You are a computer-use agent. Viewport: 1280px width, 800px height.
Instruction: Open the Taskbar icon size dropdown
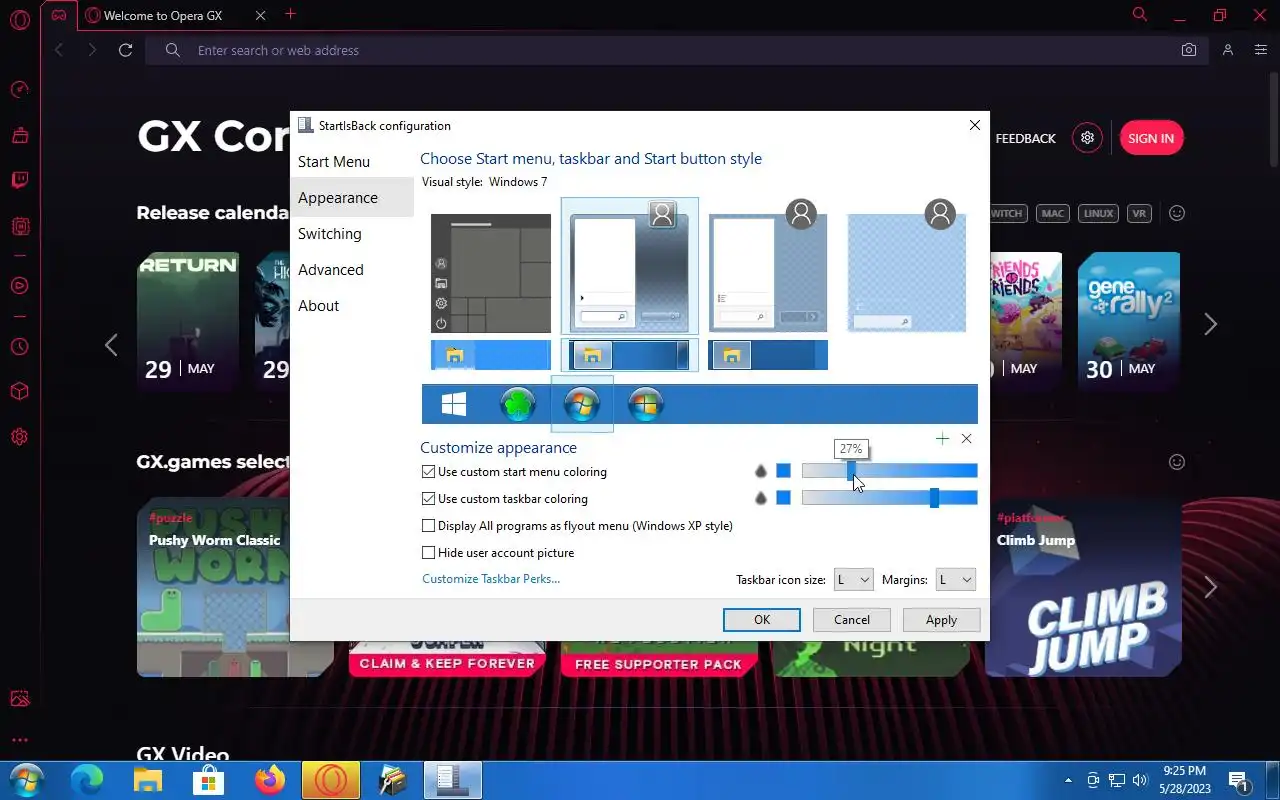pos(853,580)
